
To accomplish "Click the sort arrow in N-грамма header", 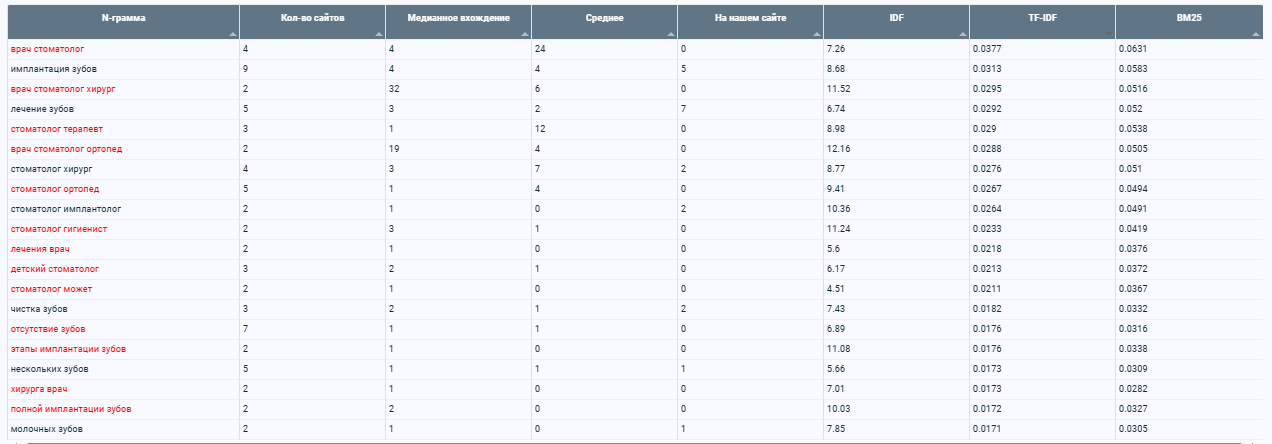I will (233, 34).
